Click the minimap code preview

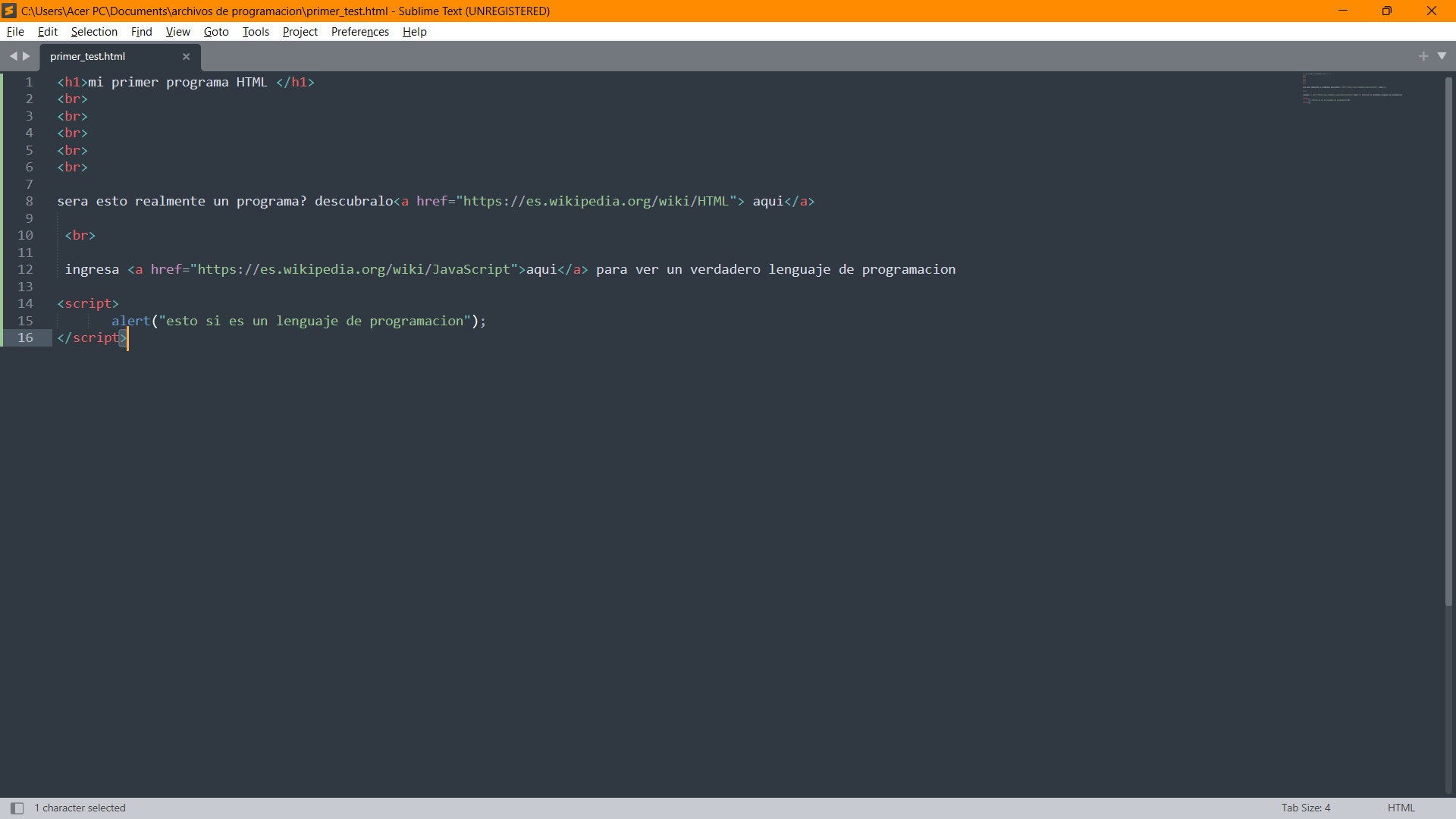pos(1352,88)
